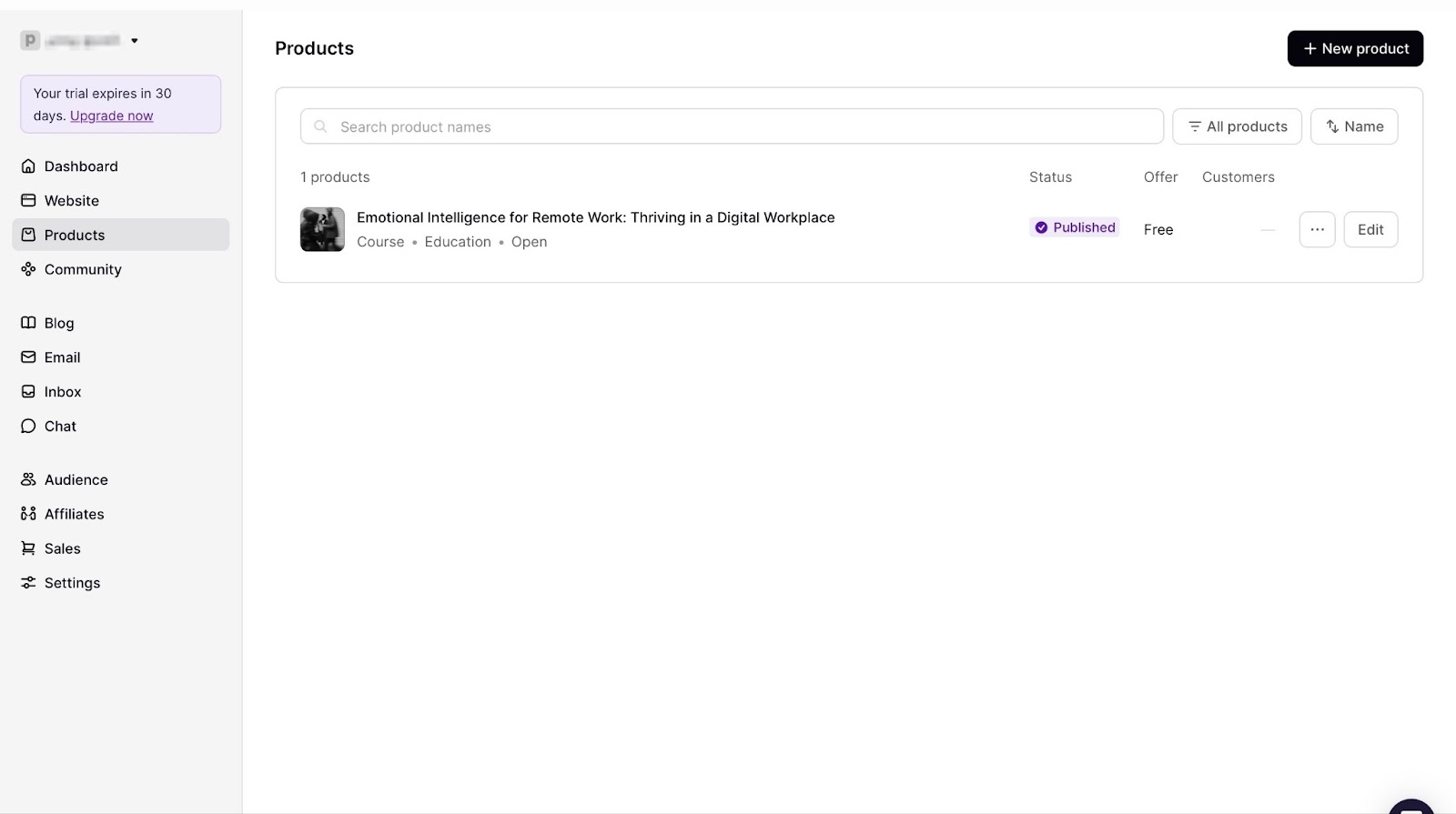Click the Search product names field
1456x814 pixels.
click(732, 126)
